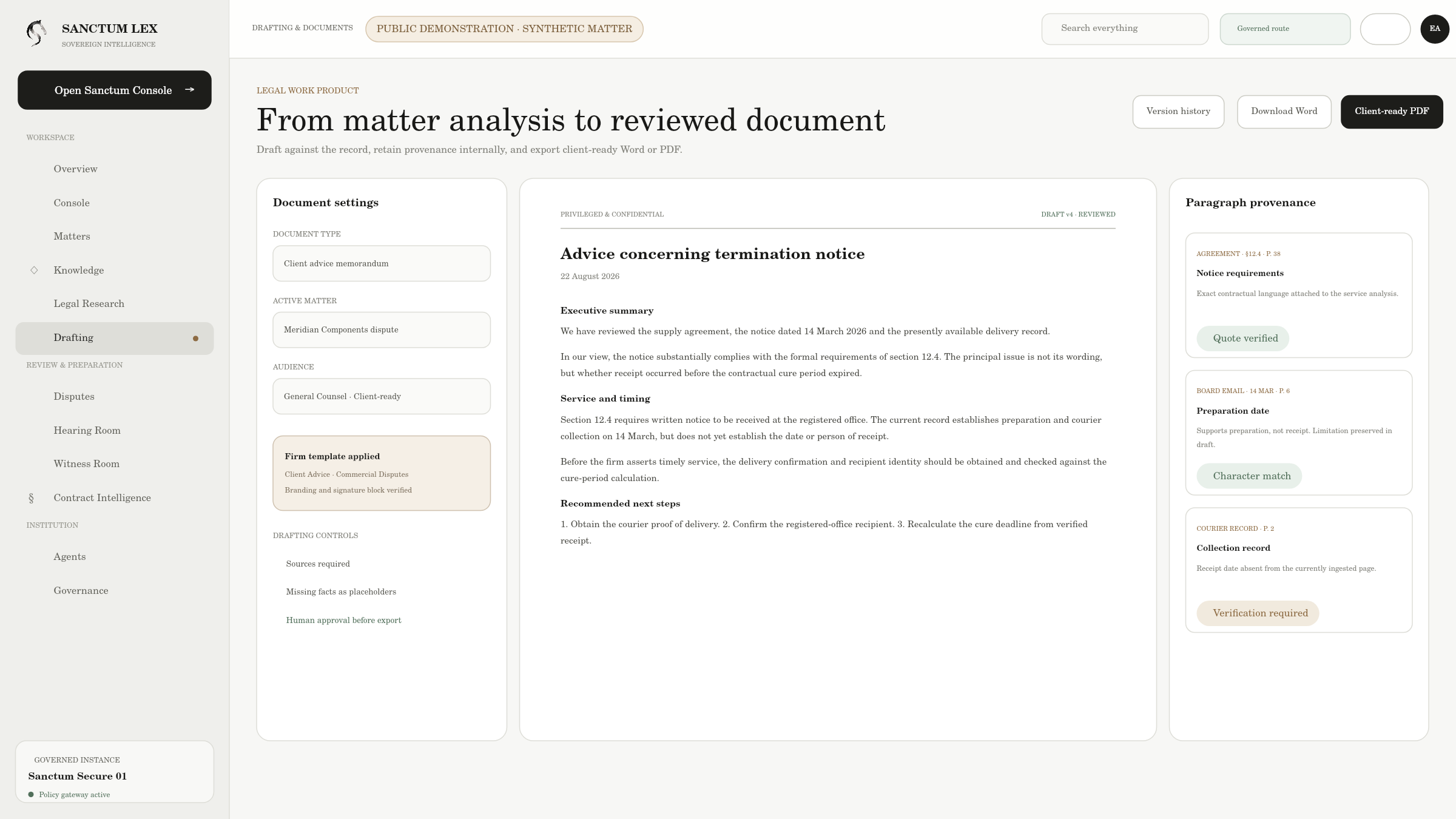
Task: Open the Notice requirements provenance card
Action: click(1299, 295)
